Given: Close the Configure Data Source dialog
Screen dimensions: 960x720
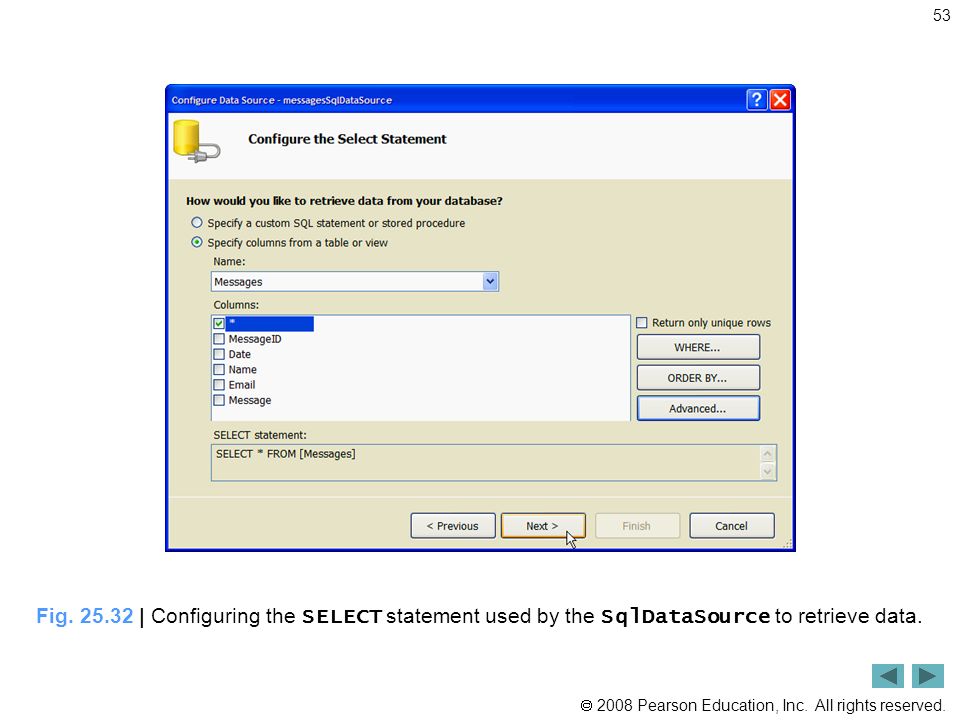Looking at the screenshot, I should (x=780, y=100).
